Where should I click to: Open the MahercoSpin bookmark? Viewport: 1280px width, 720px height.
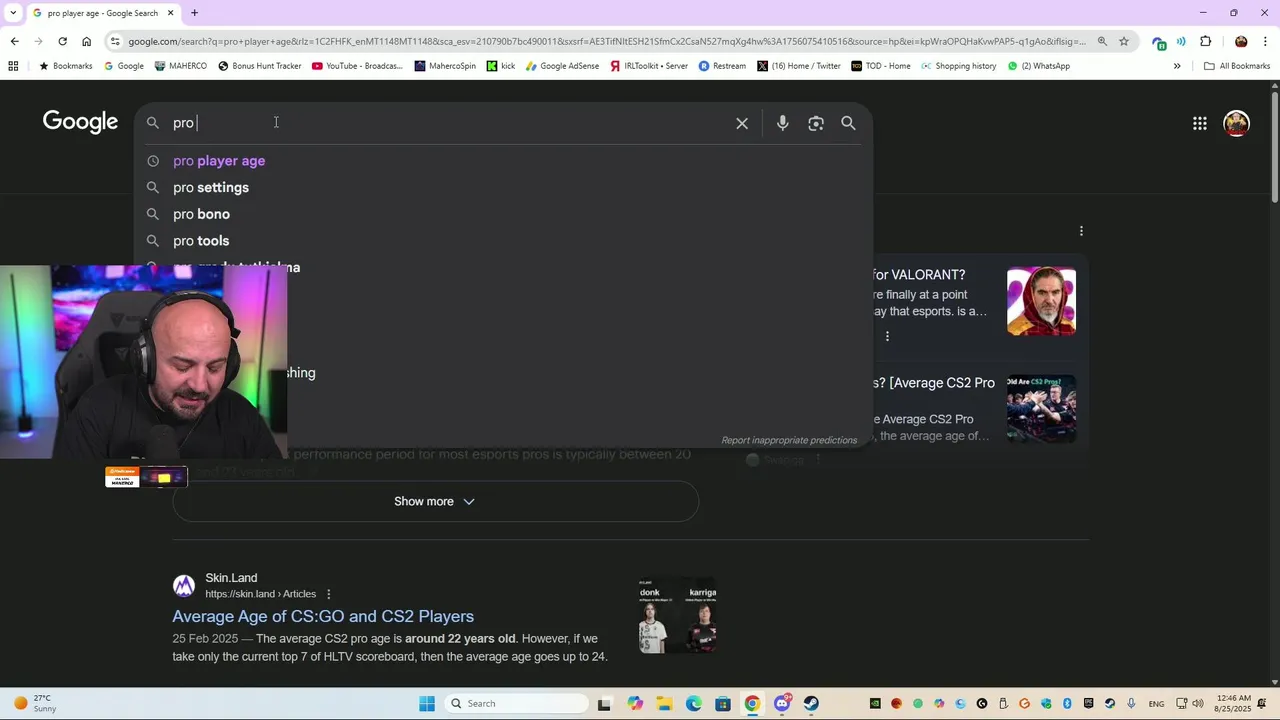click(445, 66)
